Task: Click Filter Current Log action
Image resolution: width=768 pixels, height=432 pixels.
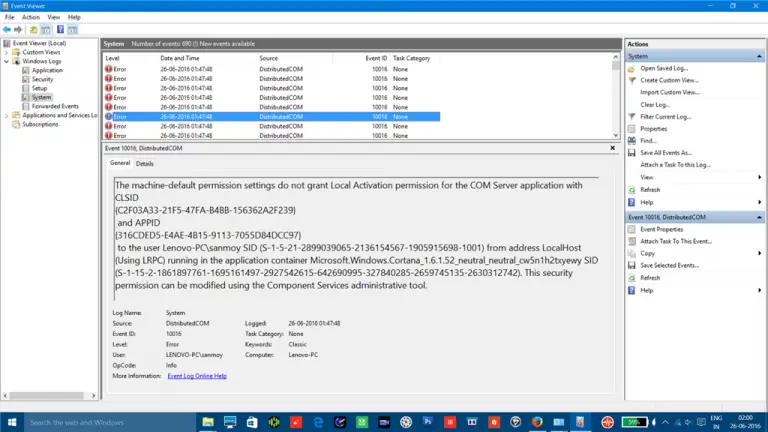Action: coord(666,117)
